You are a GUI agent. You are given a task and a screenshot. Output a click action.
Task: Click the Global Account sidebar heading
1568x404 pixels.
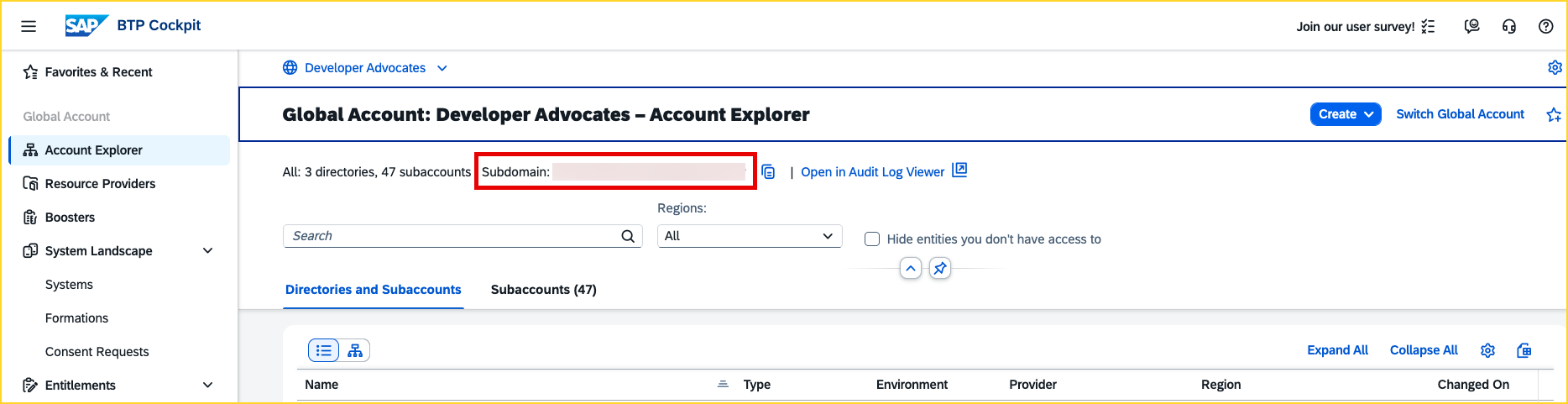(66, 117)
